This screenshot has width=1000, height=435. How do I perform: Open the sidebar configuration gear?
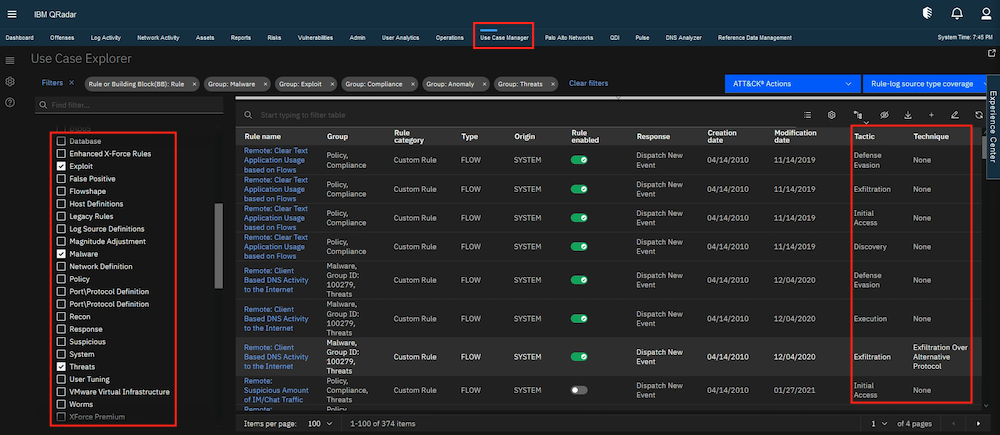point(10,82)
